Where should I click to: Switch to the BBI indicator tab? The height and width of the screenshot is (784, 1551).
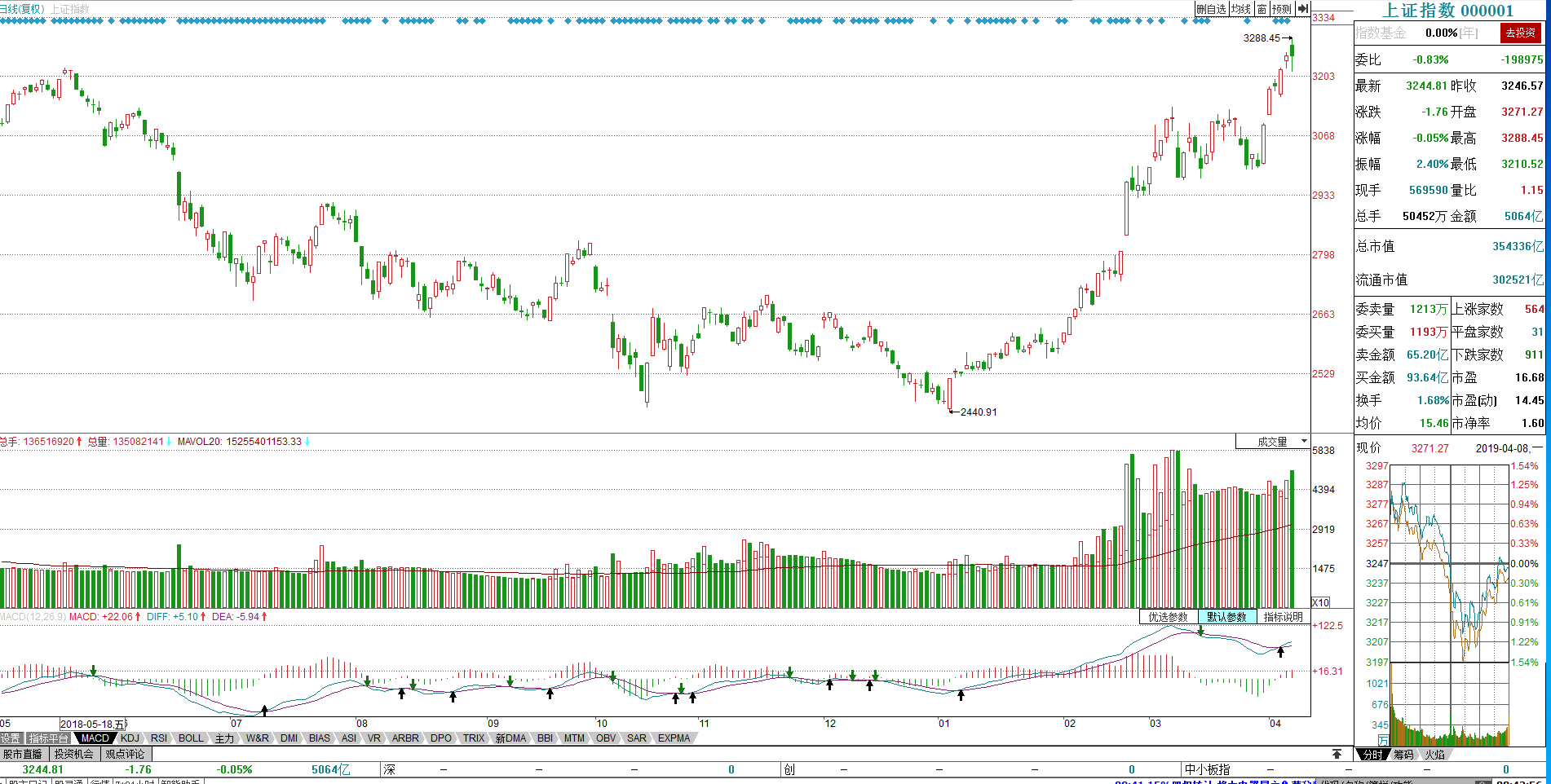coord(545,738)
